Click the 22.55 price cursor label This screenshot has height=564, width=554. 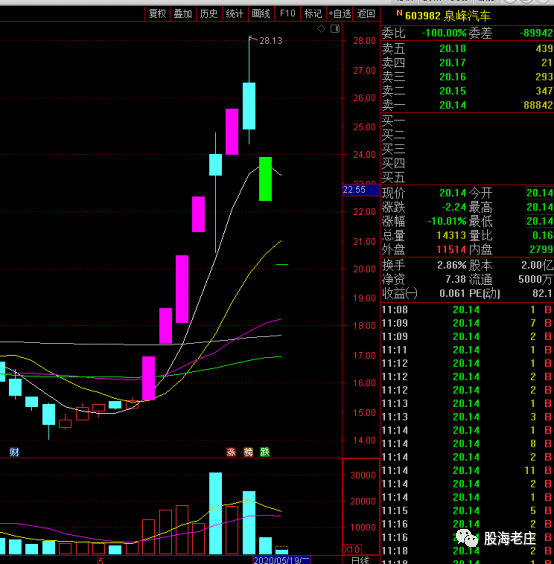(361, 190)
